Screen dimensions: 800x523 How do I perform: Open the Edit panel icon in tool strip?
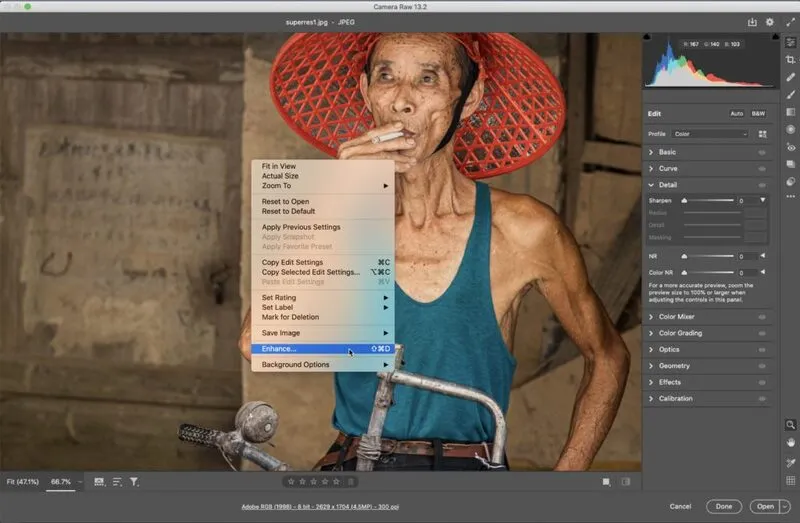click(x=790, y=42)
